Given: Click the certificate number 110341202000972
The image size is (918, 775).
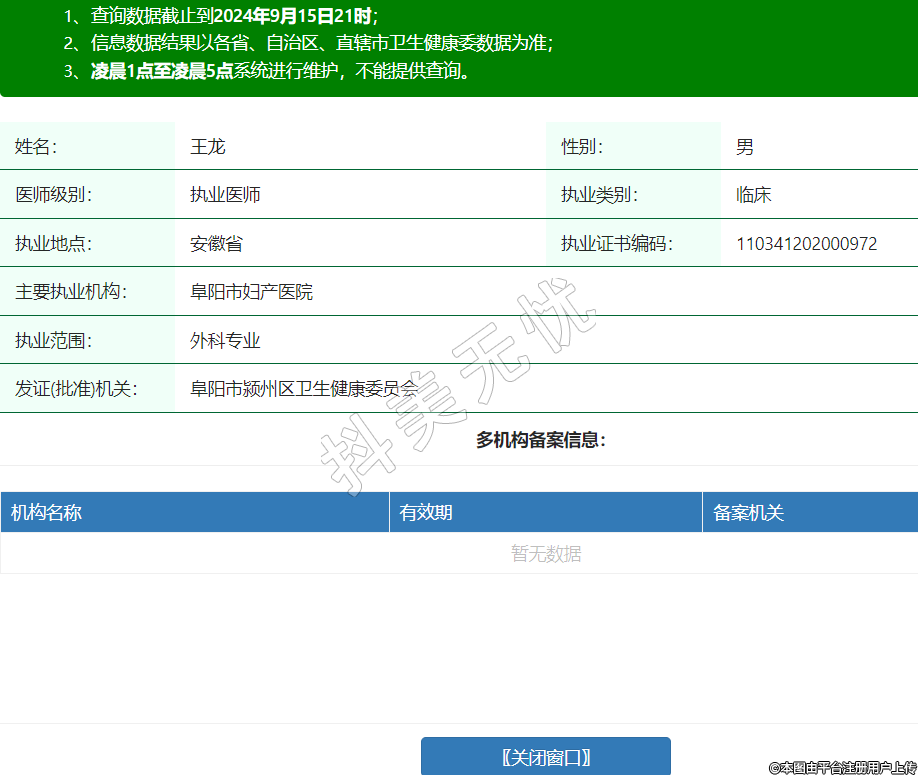Looking at the screenshot, I should coord(806,244).
